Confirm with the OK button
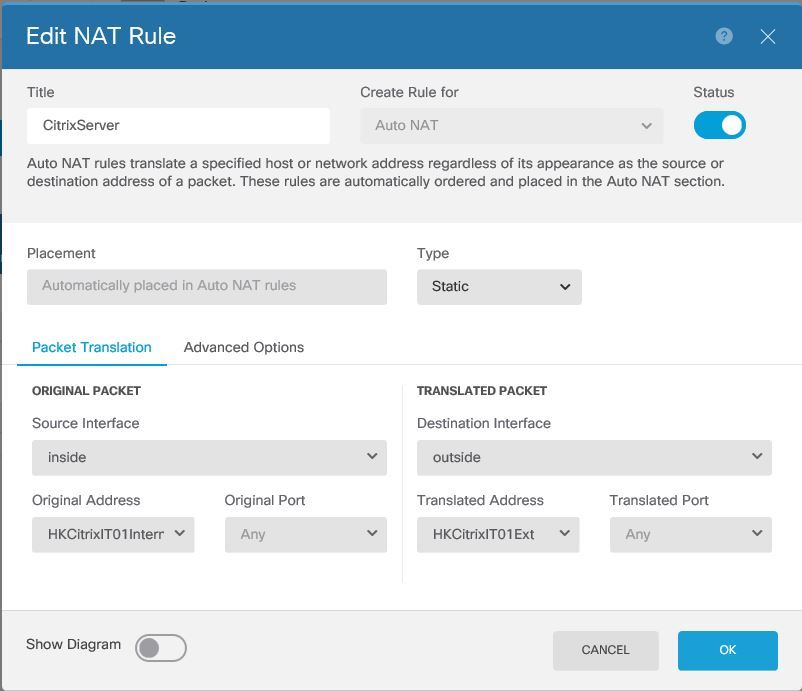 tap(728, 650)
